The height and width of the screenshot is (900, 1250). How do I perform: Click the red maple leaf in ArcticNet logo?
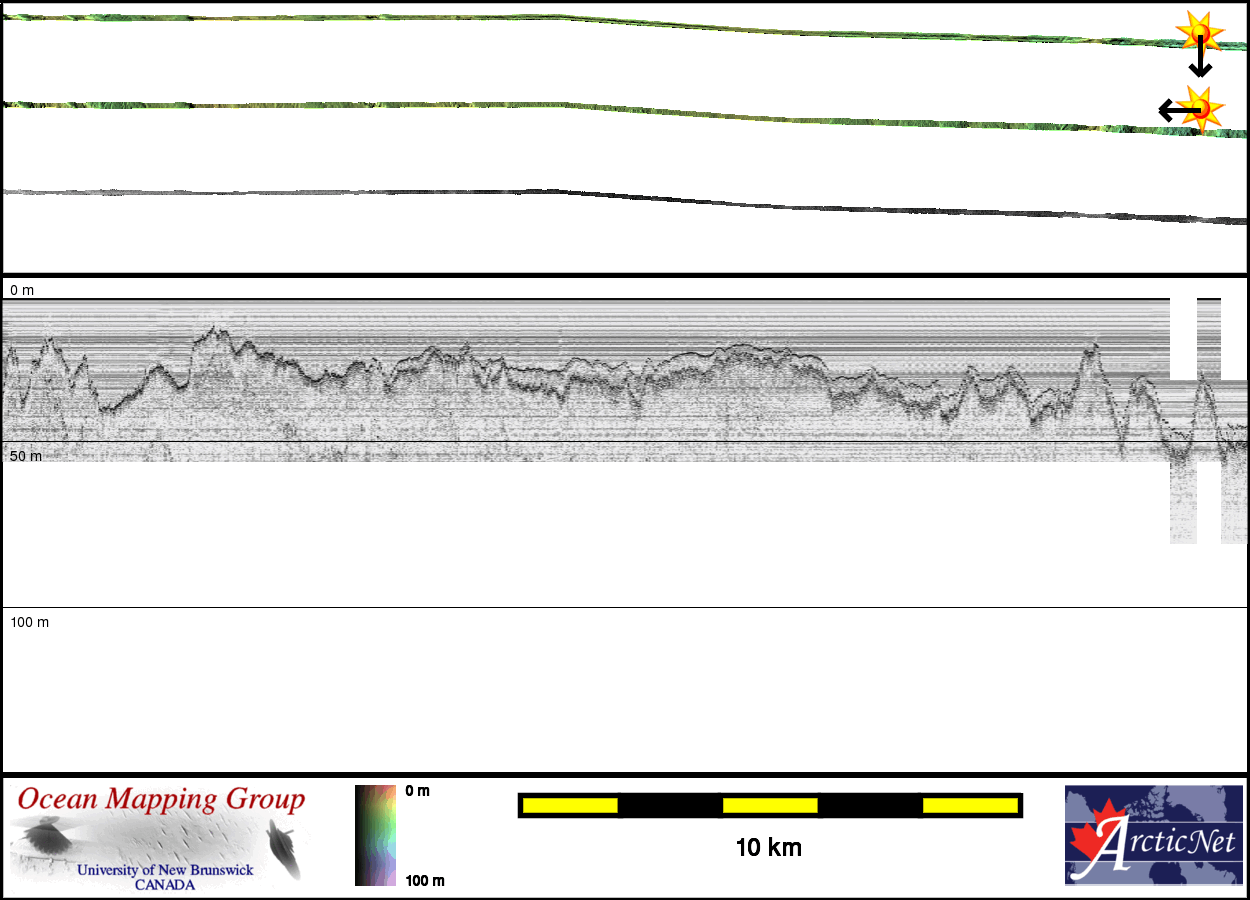[x=1091, y=838]
